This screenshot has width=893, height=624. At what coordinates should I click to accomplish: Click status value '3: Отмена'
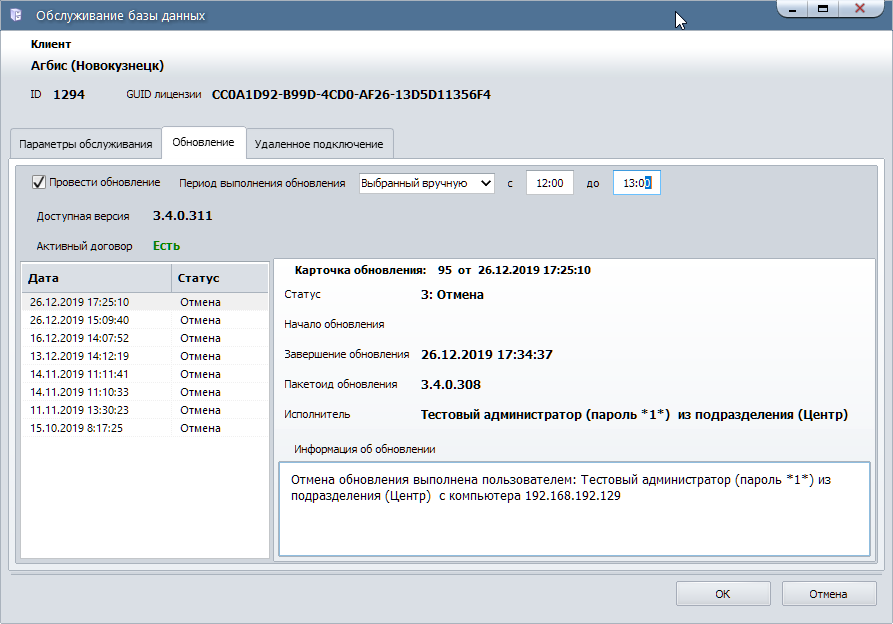452,295
